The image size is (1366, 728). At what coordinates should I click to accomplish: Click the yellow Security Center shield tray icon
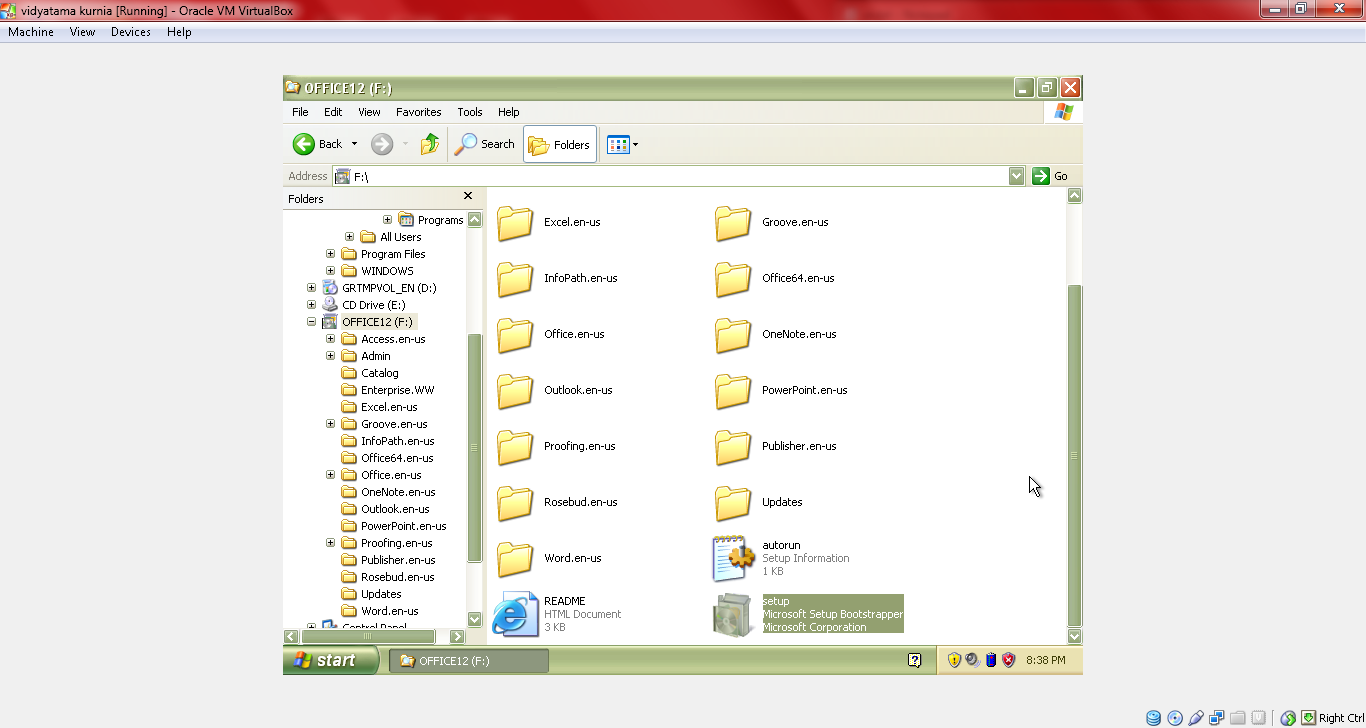[954, 659]
